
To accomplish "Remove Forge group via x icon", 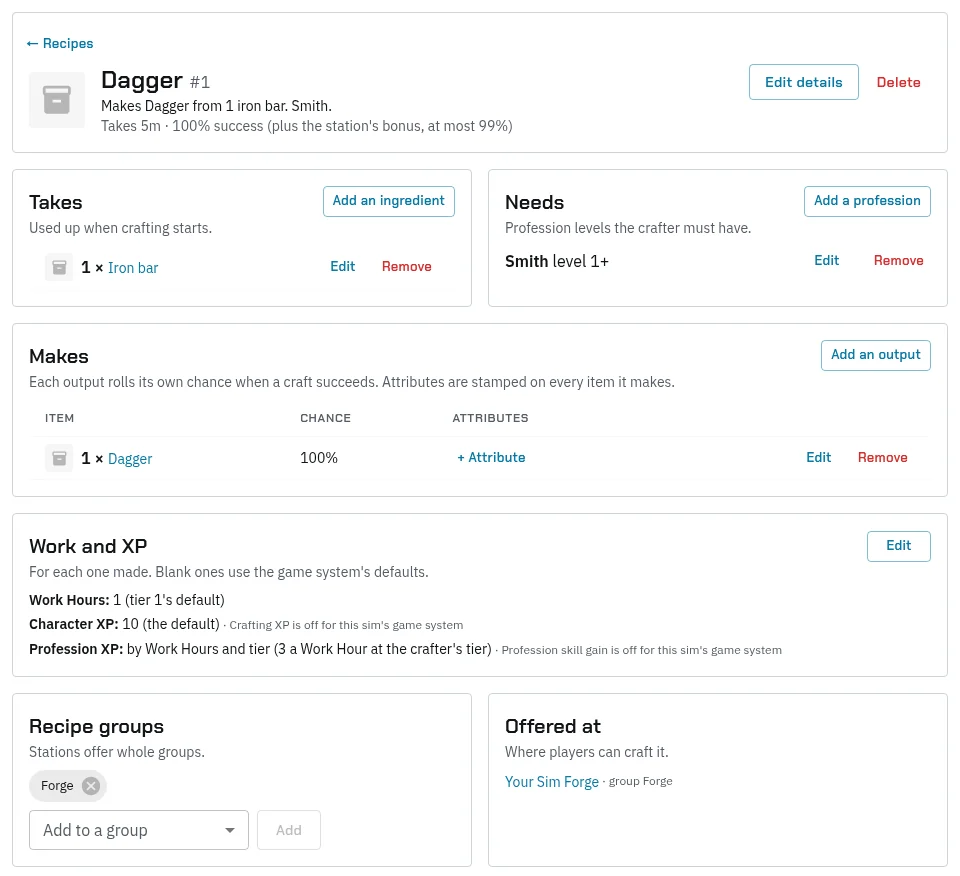I will tap(91, 785).
